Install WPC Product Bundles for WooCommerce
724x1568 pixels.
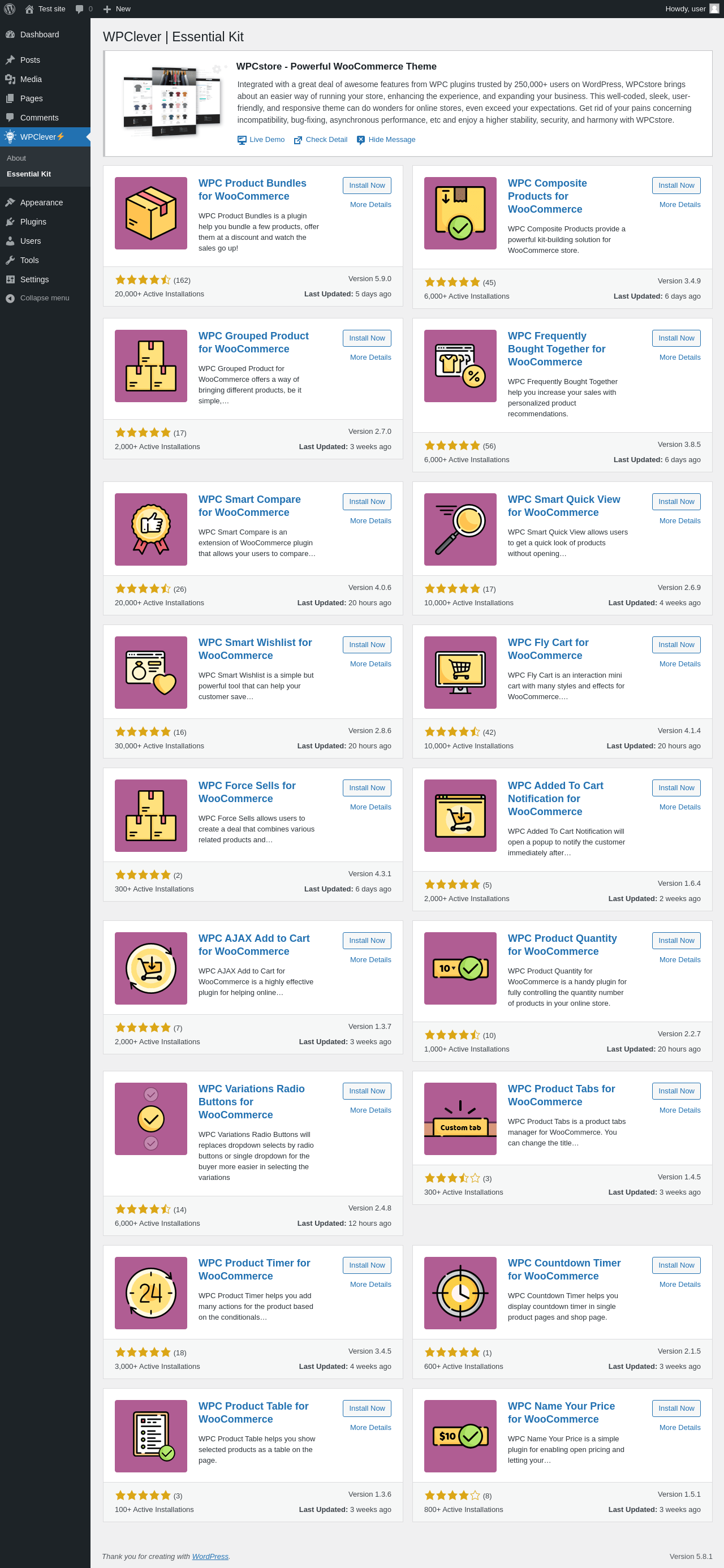coord(367,185)
